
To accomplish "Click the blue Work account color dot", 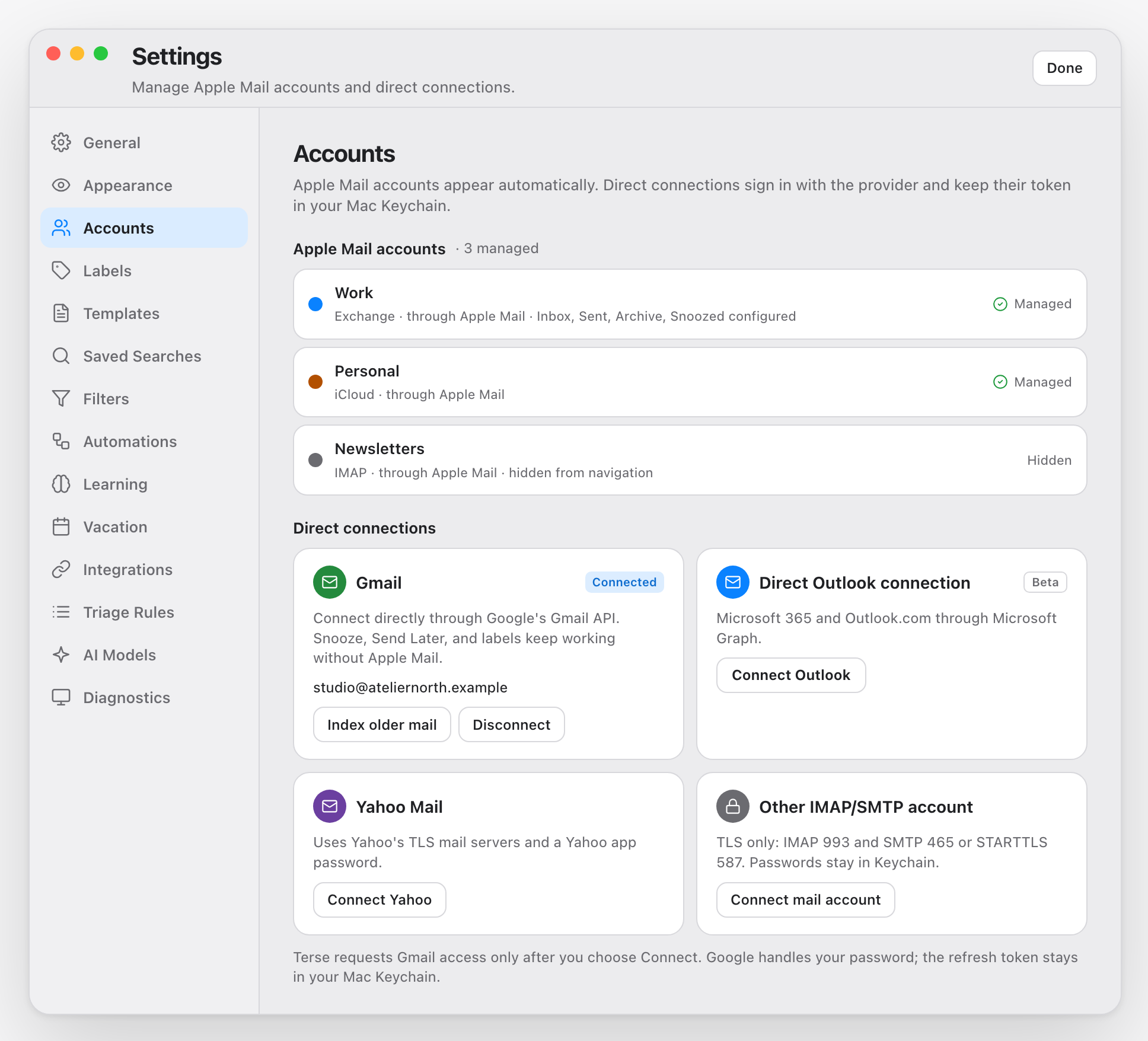I will 315,305.
